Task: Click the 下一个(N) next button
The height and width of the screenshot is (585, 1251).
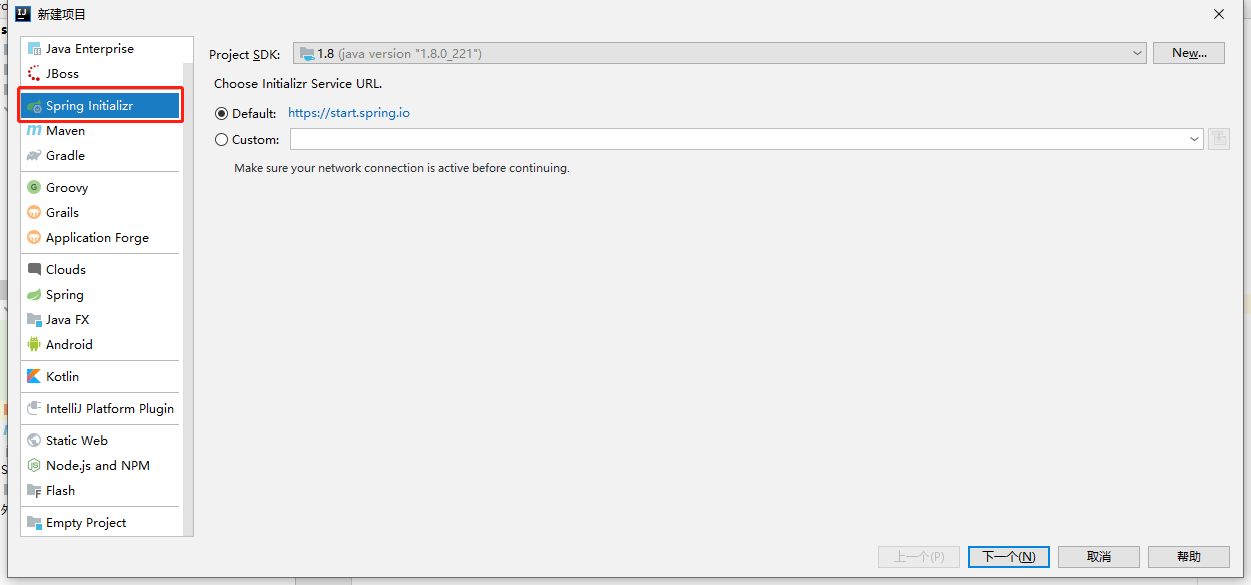Action: (1009, 556)
